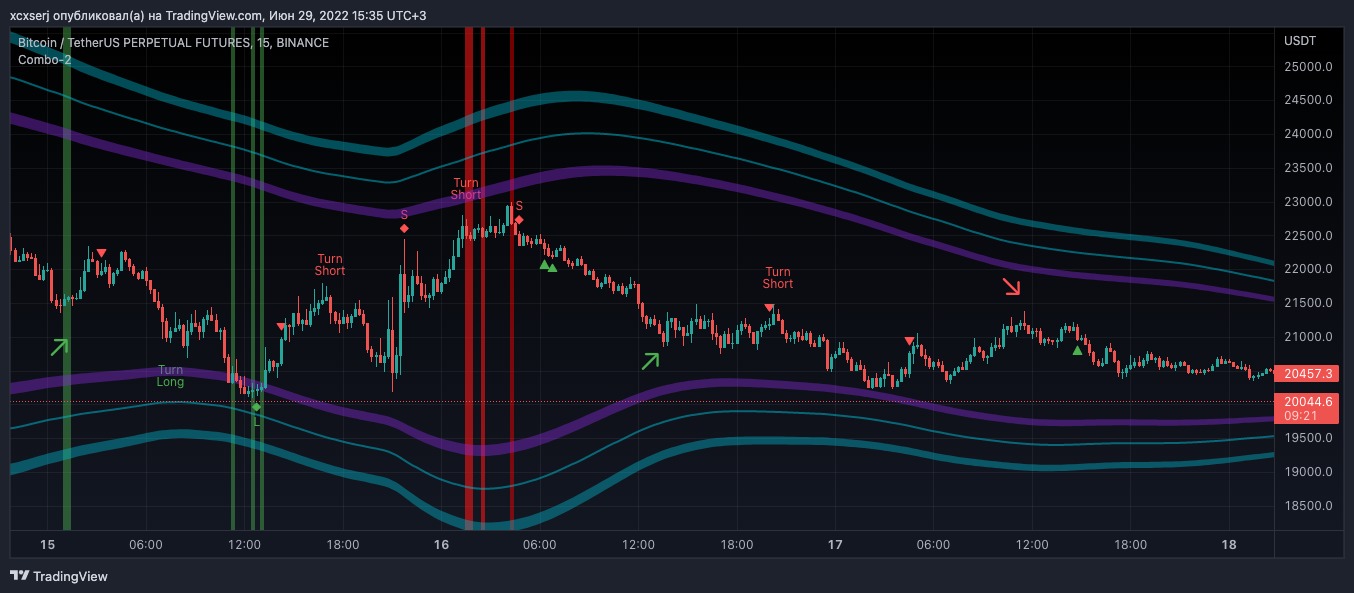This screenshot has width=1354, height=593.
Task: Click the red down triangle under the last Turn Short
Action: click(x=769, y=308)
